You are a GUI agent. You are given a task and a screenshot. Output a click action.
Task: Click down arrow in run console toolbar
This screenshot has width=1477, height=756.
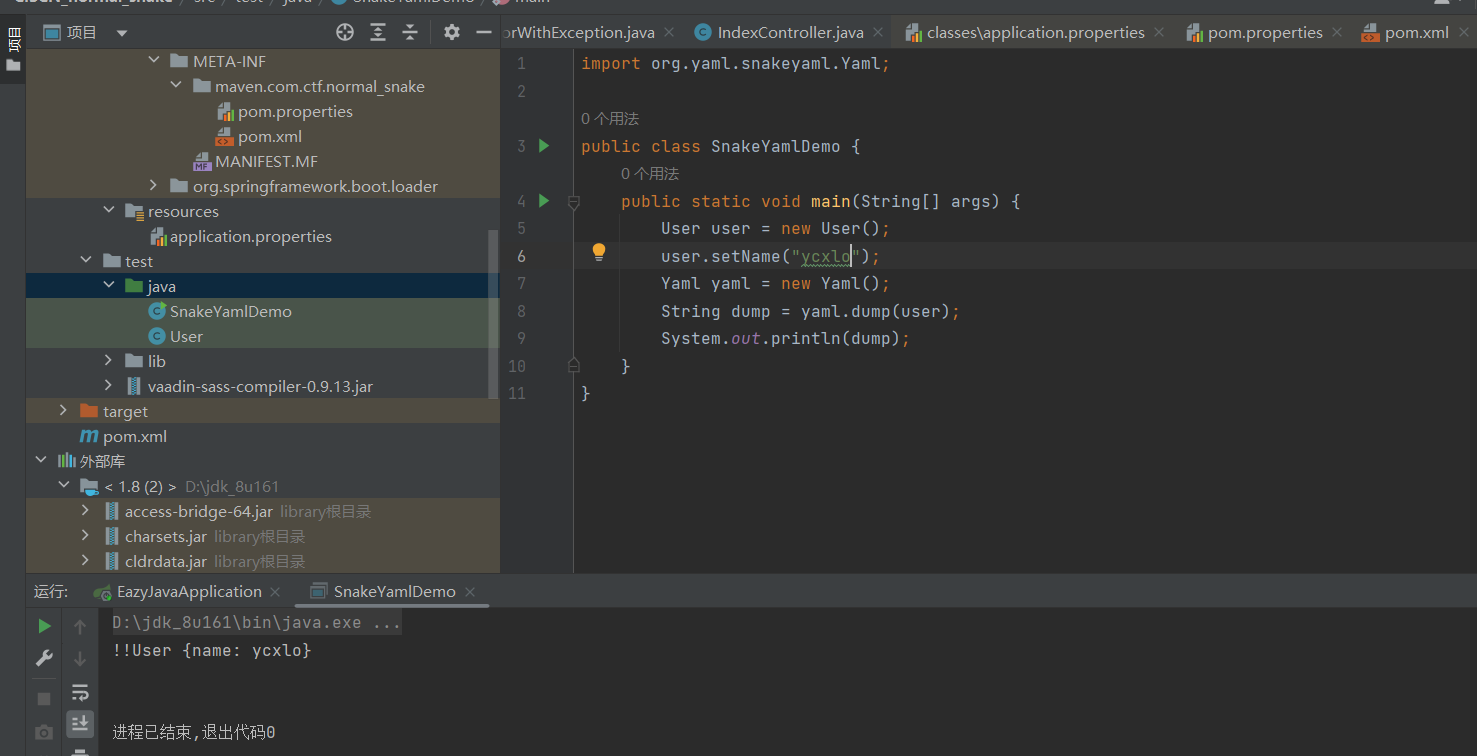(x=81, y=659)
